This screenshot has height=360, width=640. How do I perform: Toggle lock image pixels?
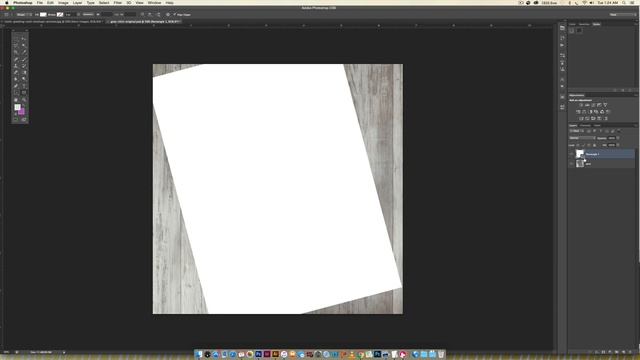point(583,145)
